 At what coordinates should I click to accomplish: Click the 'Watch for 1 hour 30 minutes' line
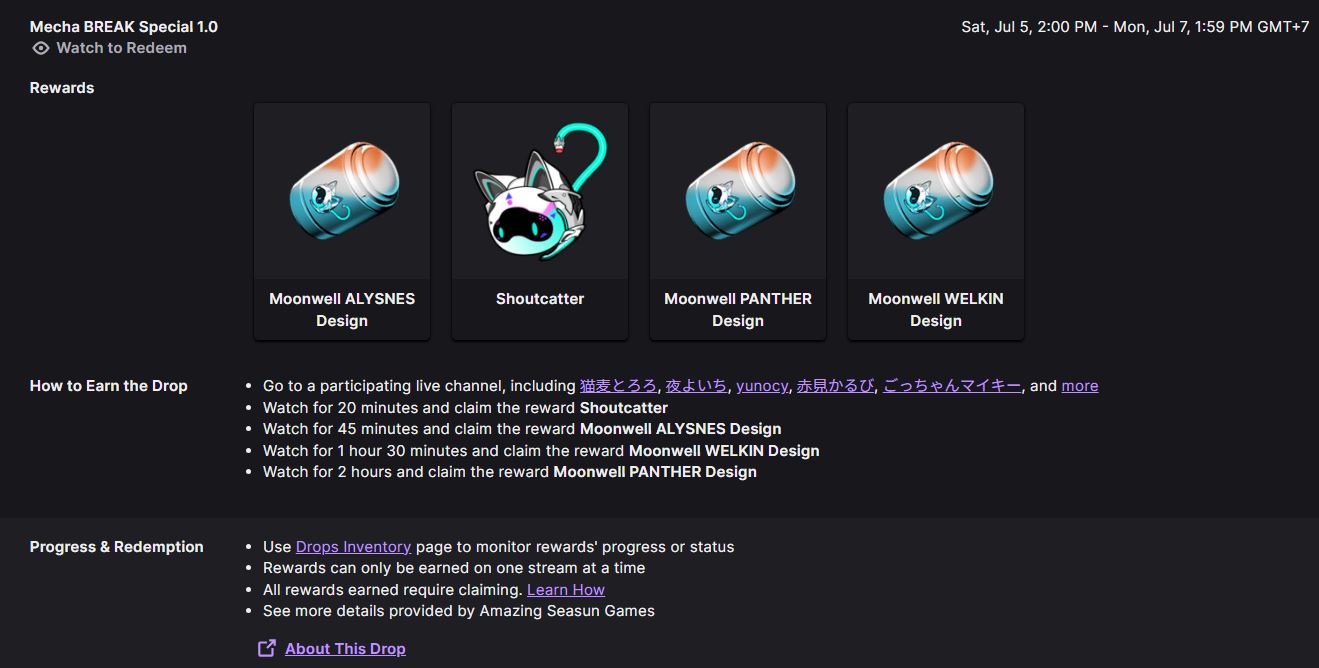point(541,451)
